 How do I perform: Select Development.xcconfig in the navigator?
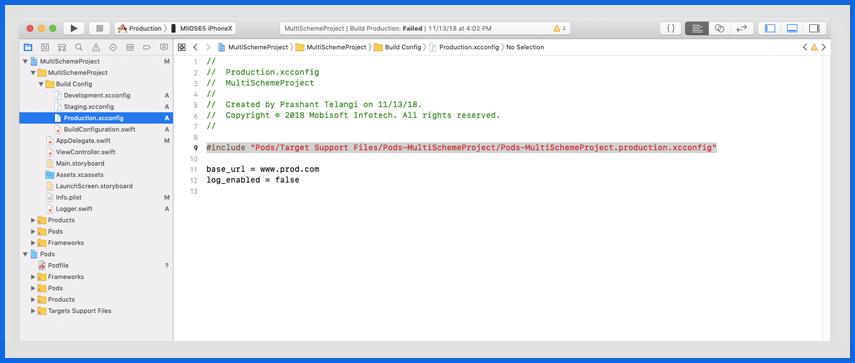(97, 95)
